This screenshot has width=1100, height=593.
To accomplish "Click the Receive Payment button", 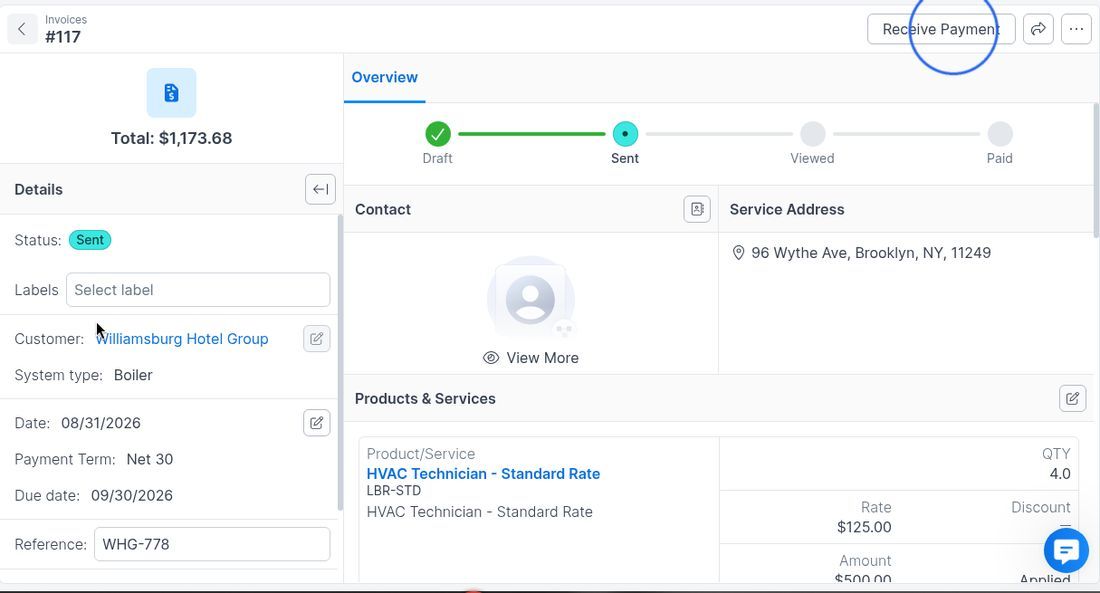I will pos(941,29).
